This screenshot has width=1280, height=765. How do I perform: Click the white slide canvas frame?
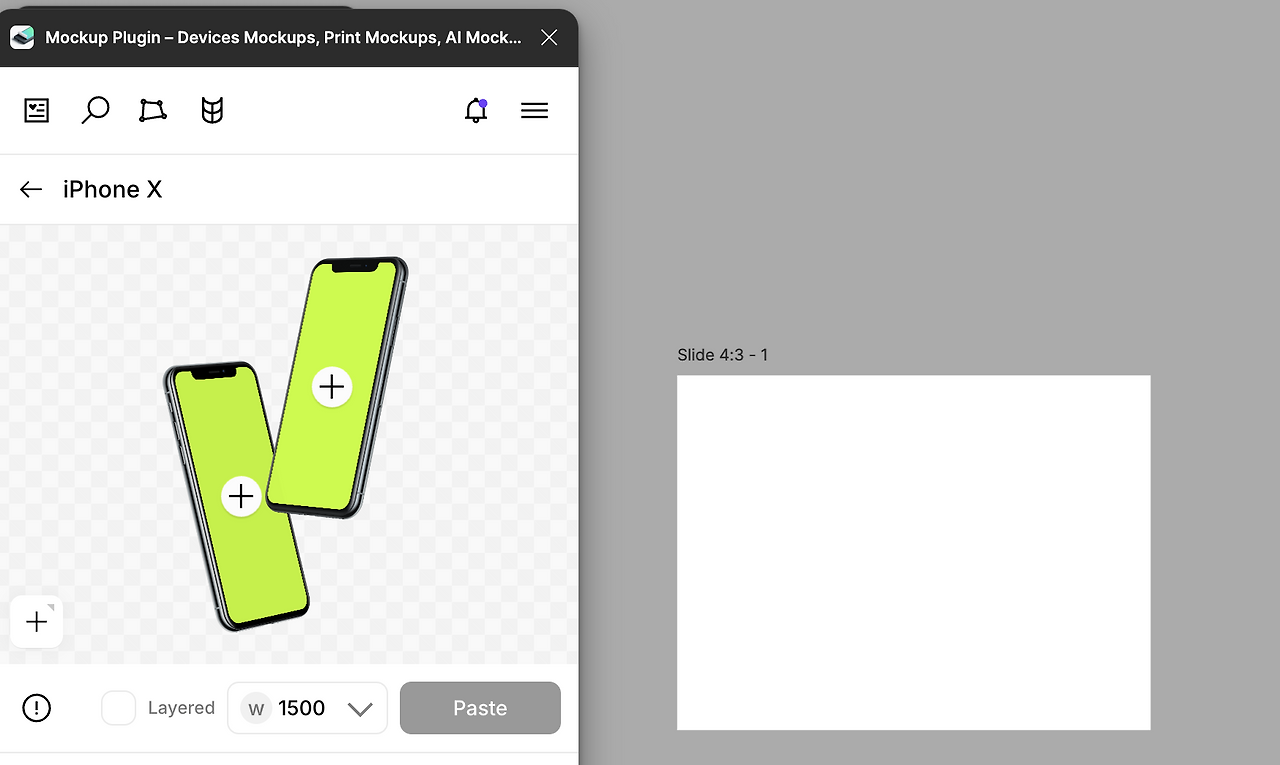point(914,553)
